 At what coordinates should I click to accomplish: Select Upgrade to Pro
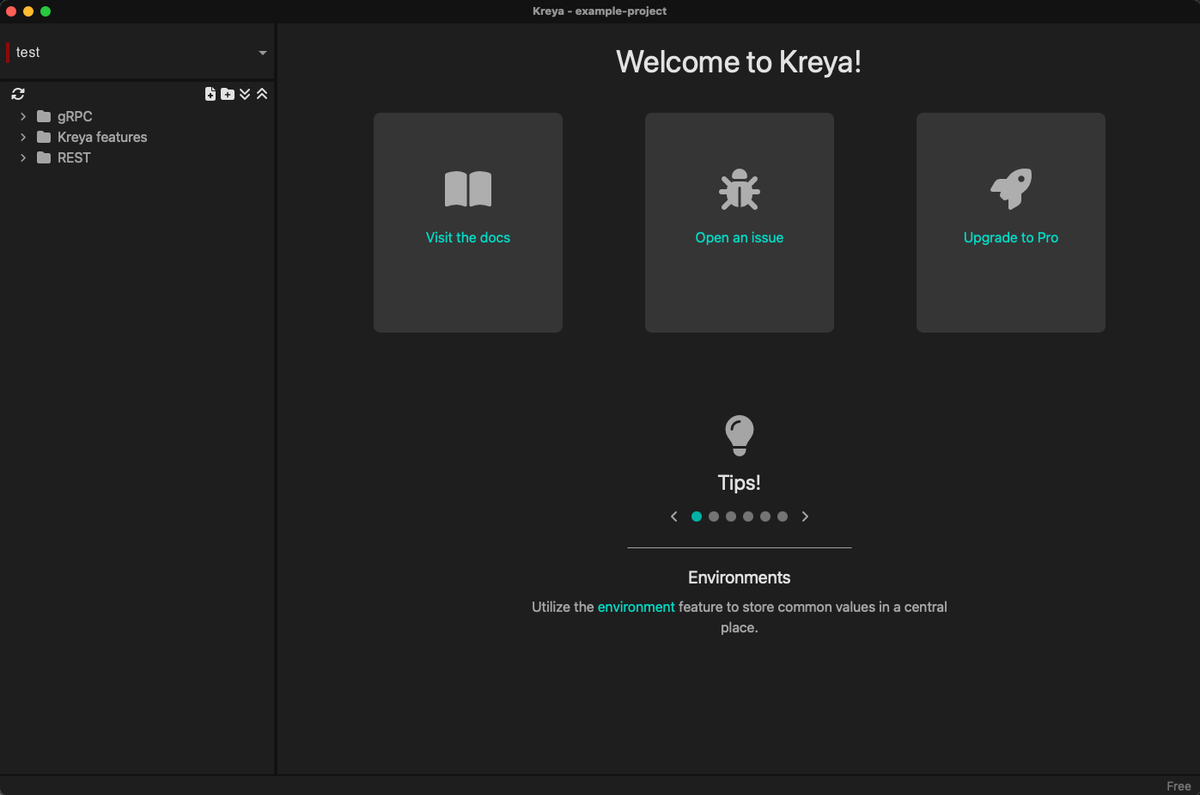(1010, 237)
